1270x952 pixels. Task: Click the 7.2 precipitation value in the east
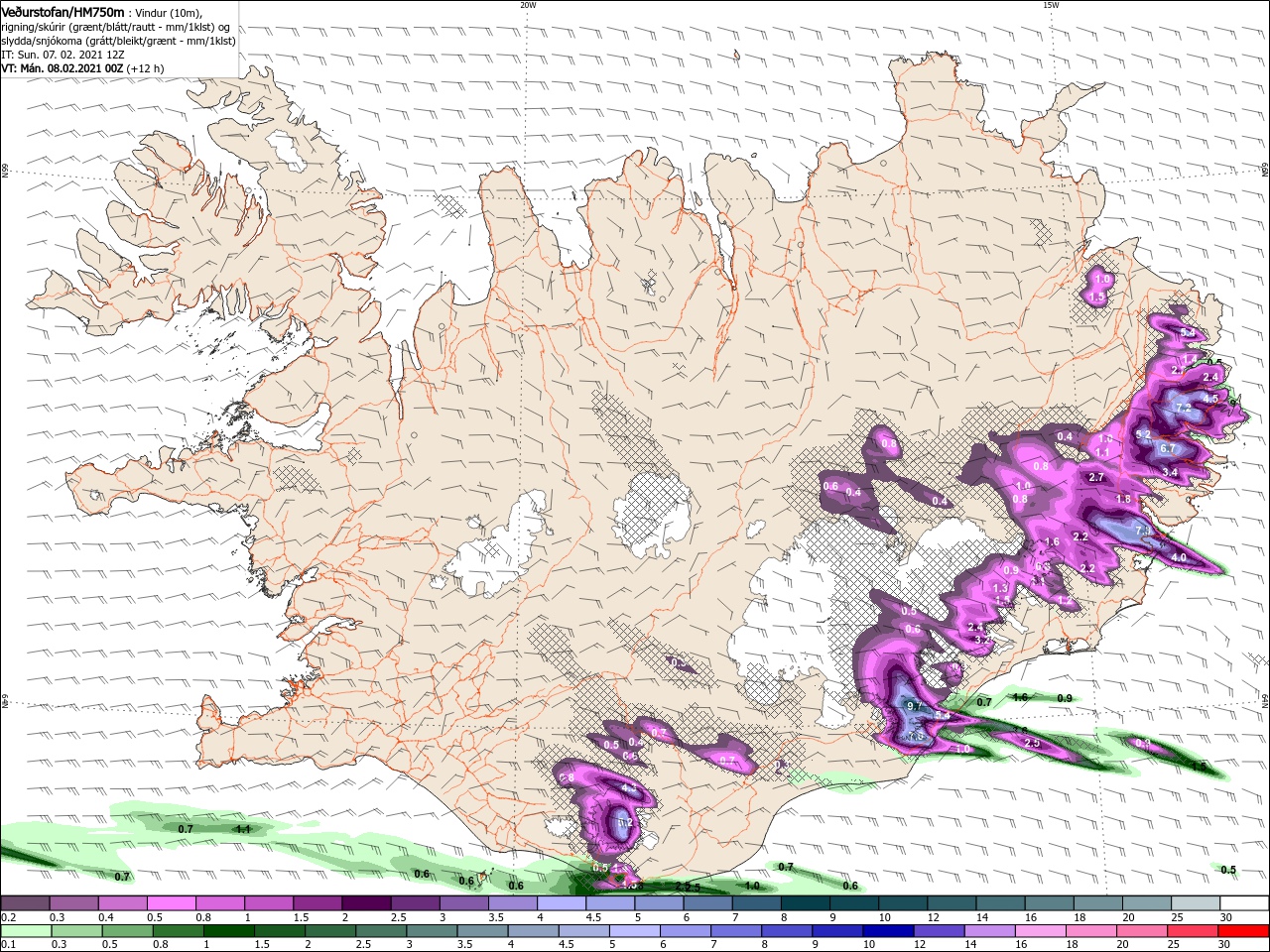pos(1183,408)
